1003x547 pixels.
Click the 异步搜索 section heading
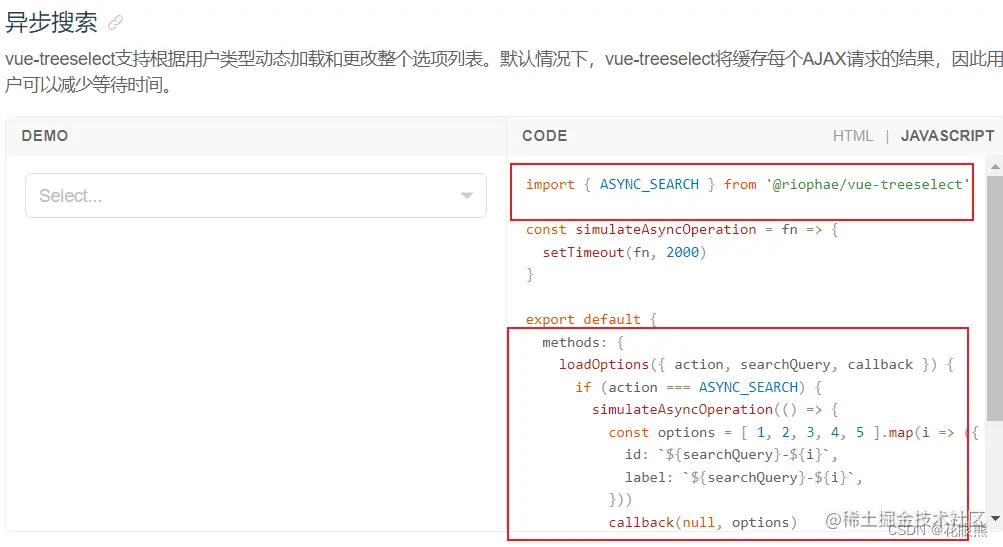coord(51,23)
